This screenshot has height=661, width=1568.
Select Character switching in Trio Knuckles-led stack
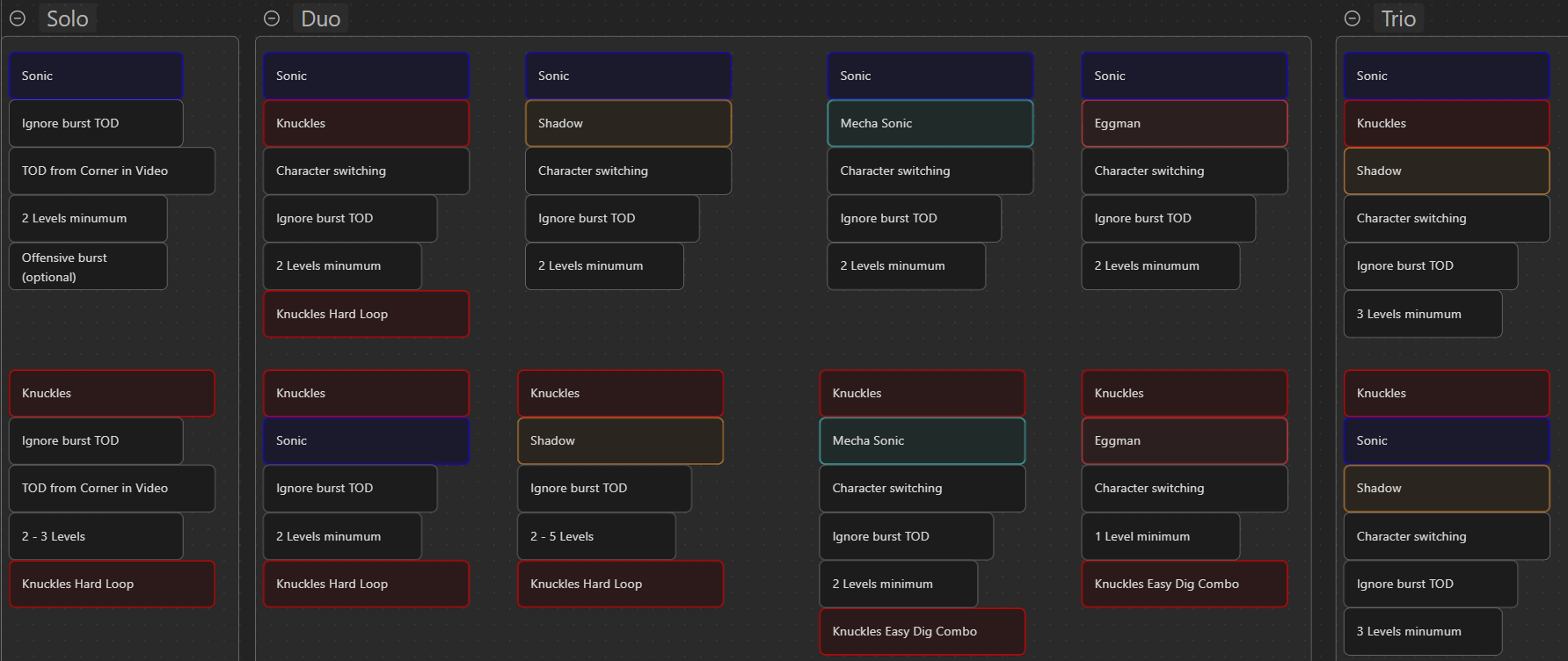(1447, 536)
